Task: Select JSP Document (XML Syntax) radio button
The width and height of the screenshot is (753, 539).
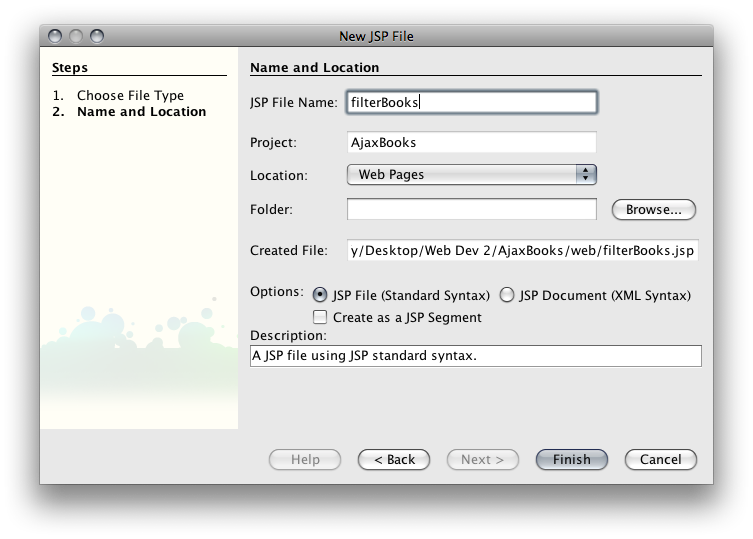Action: tap(507, 295)
